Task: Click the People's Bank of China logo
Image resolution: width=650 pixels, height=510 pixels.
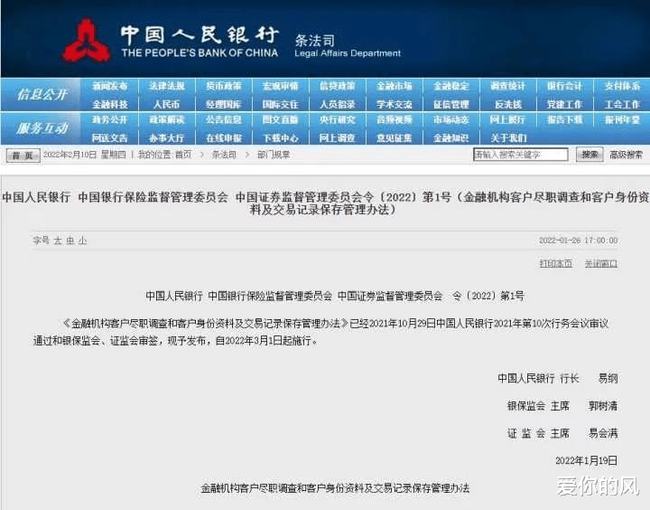Action: [86, 40]
